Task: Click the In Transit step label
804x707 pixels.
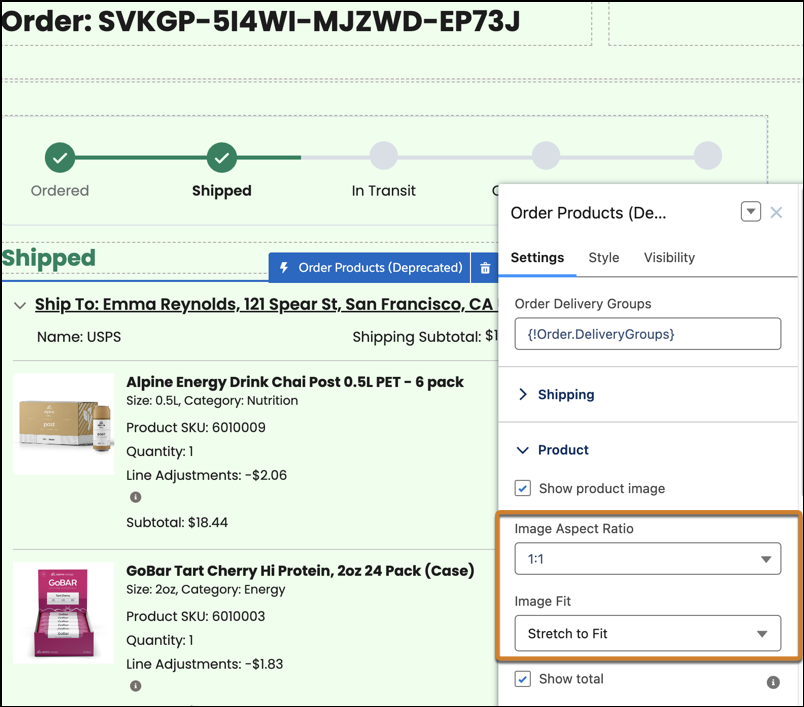Action: tap(384, 191)
